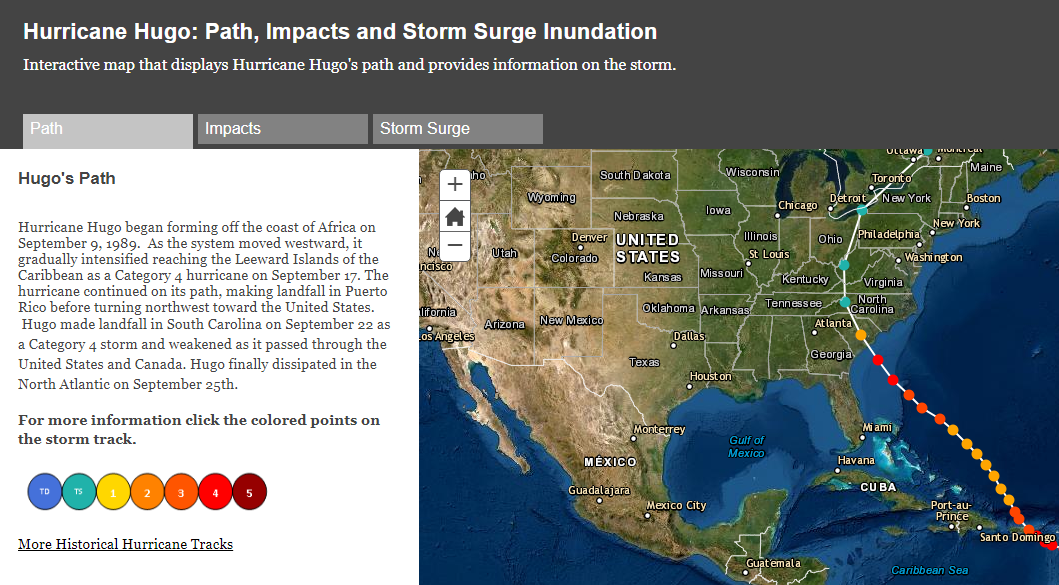Select teal storm point in Ohio

[844, 265]
